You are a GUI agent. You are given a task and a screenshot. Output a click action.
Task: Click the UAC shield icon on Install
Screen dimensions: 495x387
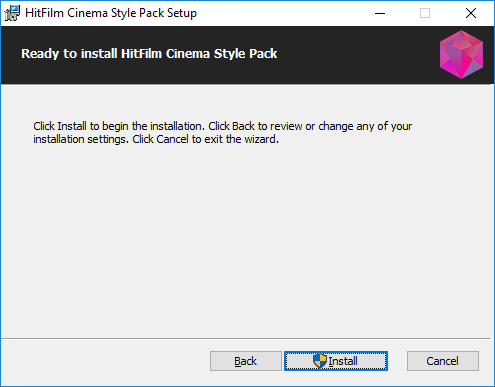click(x=320, y=361)
